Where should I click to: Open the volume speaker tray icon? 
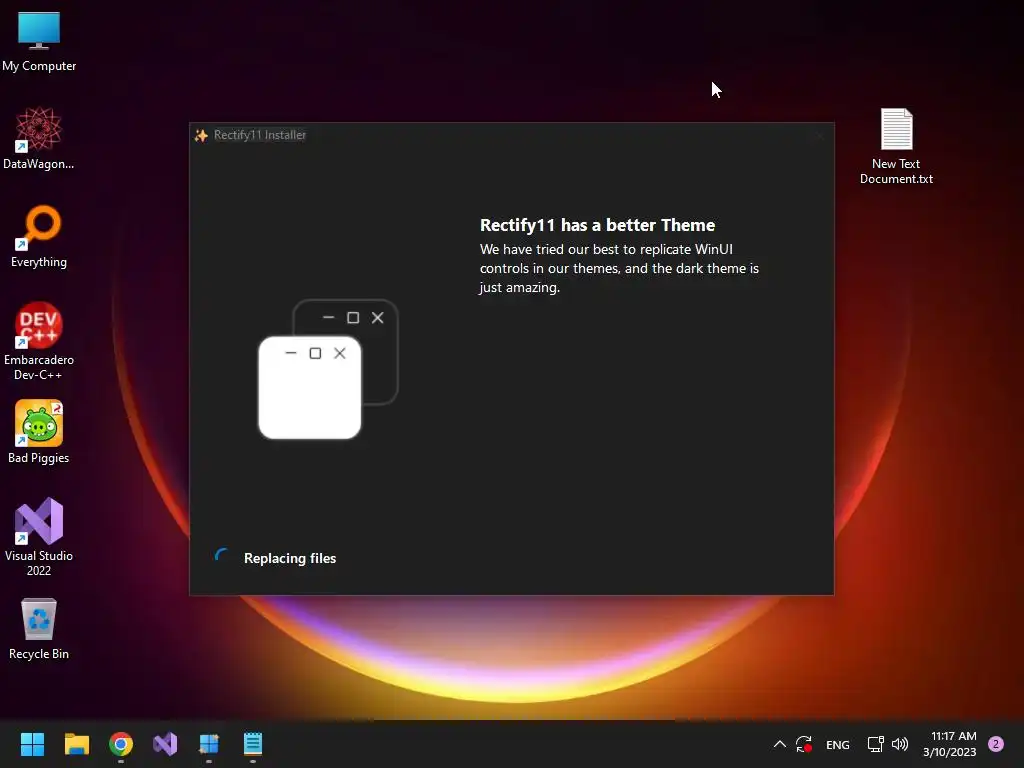click(x=900, y=744)
